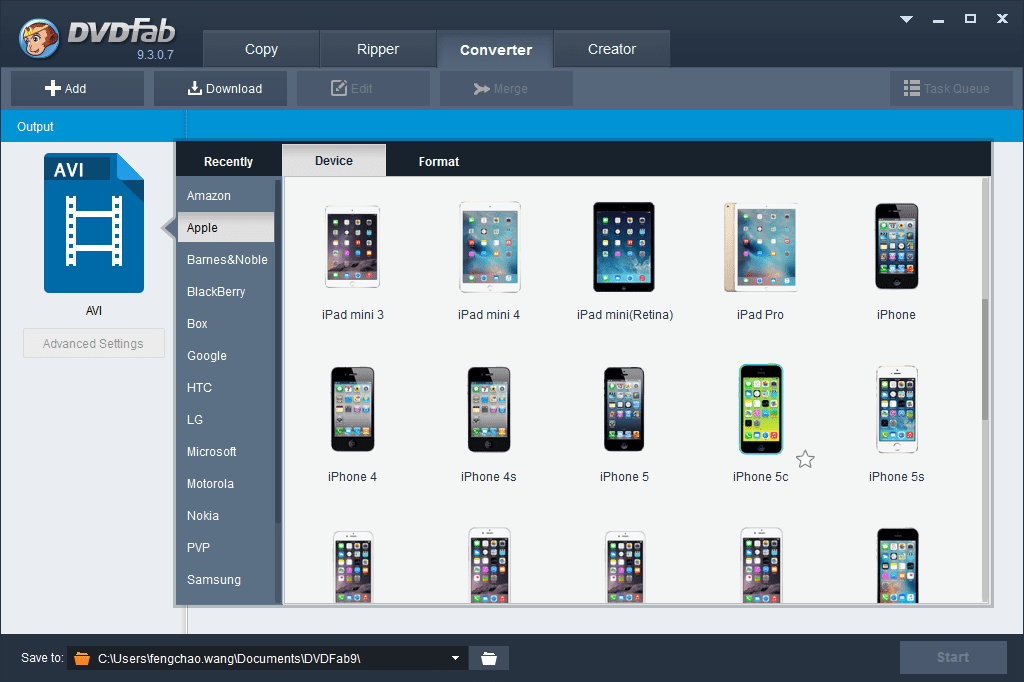Switch to the Copy module tab
Screen dimensions: 1024x682
point(261,49)
